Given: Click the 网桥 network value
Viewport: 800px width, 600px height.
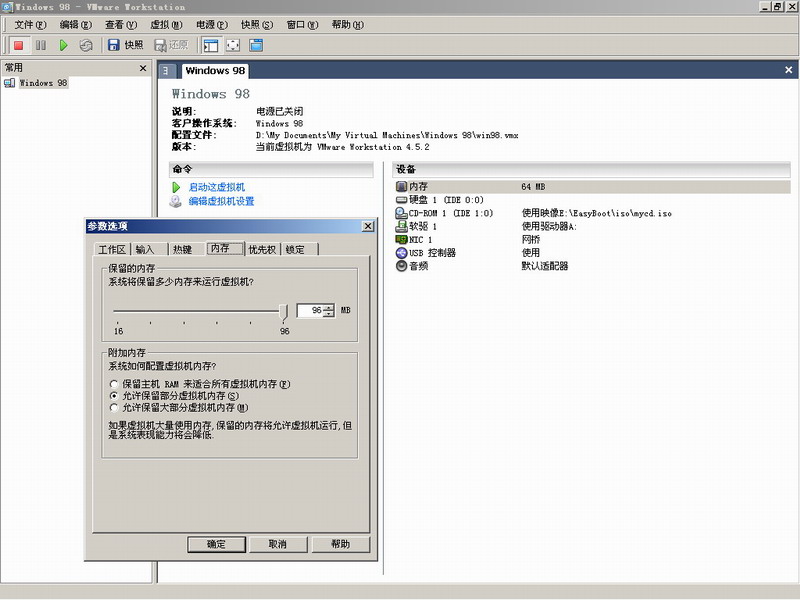Looking at the screenshot, I should [531, 240].
